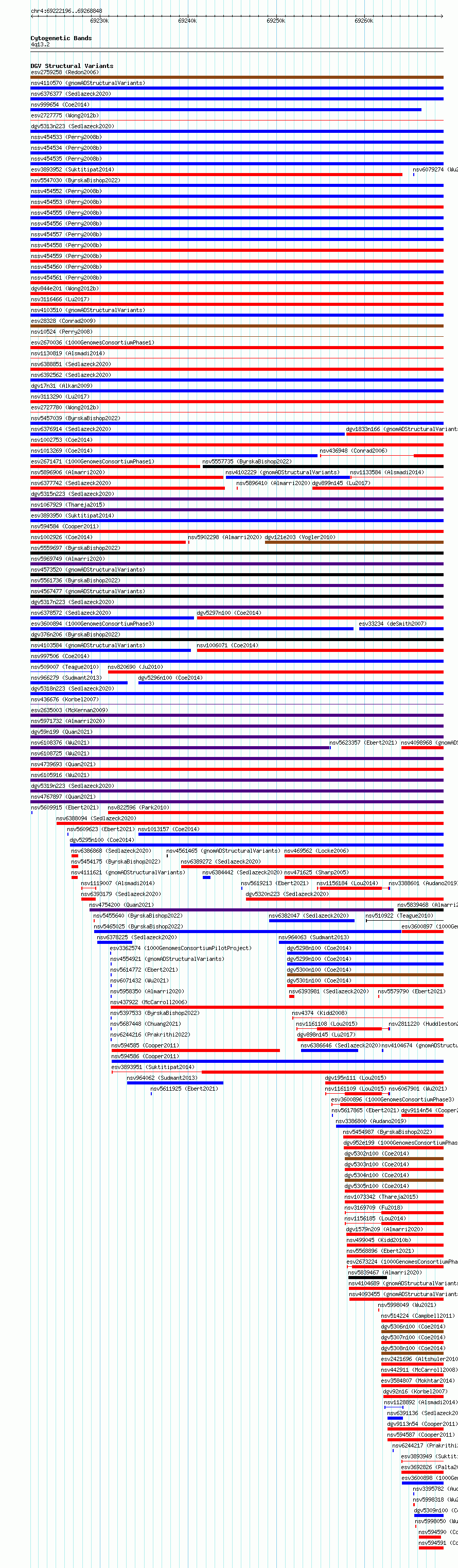Image resolution: width=458 pixels, height=1568 pixels.
Task: Open variant nsv514224 (Campbell2011)
Action: coord(418,1316)
